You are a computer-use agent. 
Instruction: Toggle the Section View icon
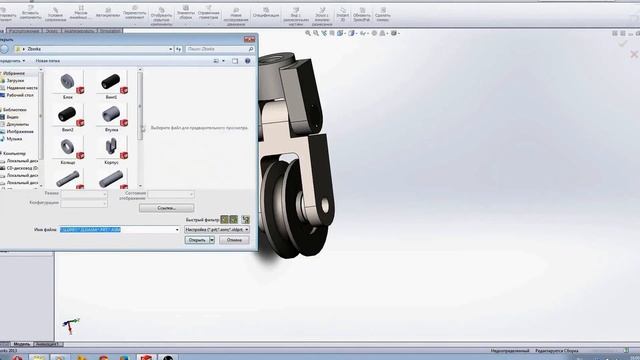point(332,33)
